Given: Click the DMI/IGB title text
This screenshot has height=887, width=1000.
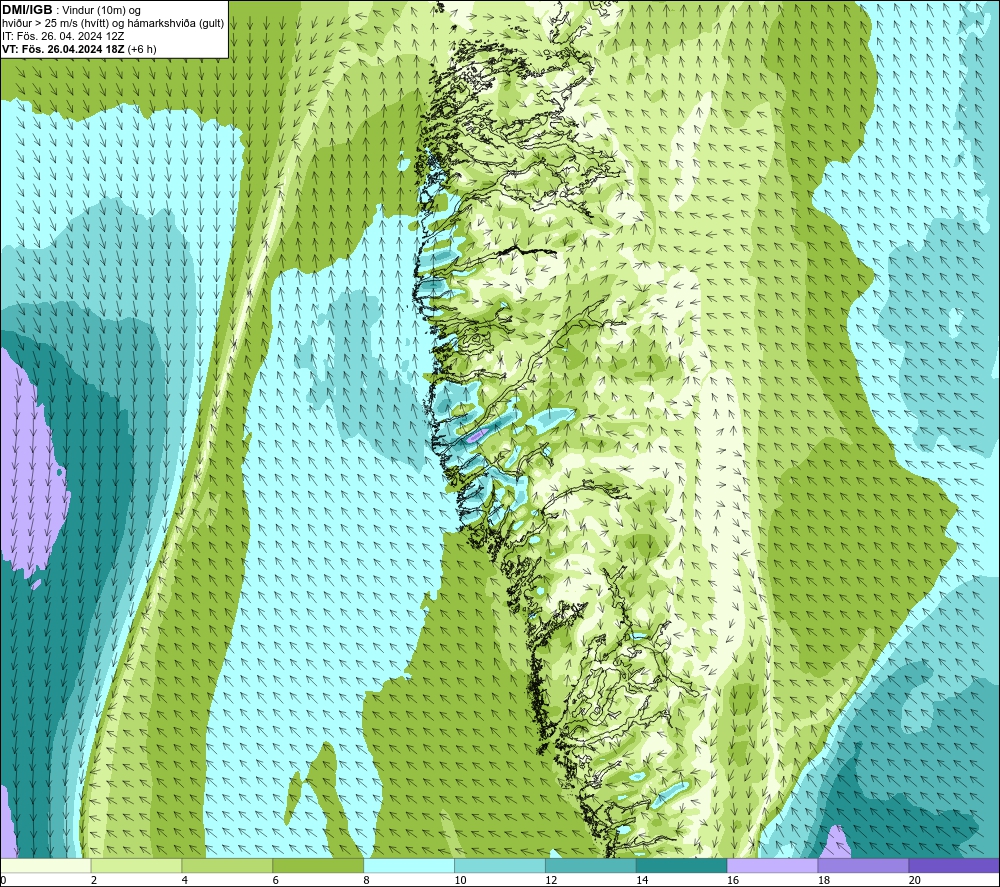Looking at the screenshot, I should click(27, 10).
